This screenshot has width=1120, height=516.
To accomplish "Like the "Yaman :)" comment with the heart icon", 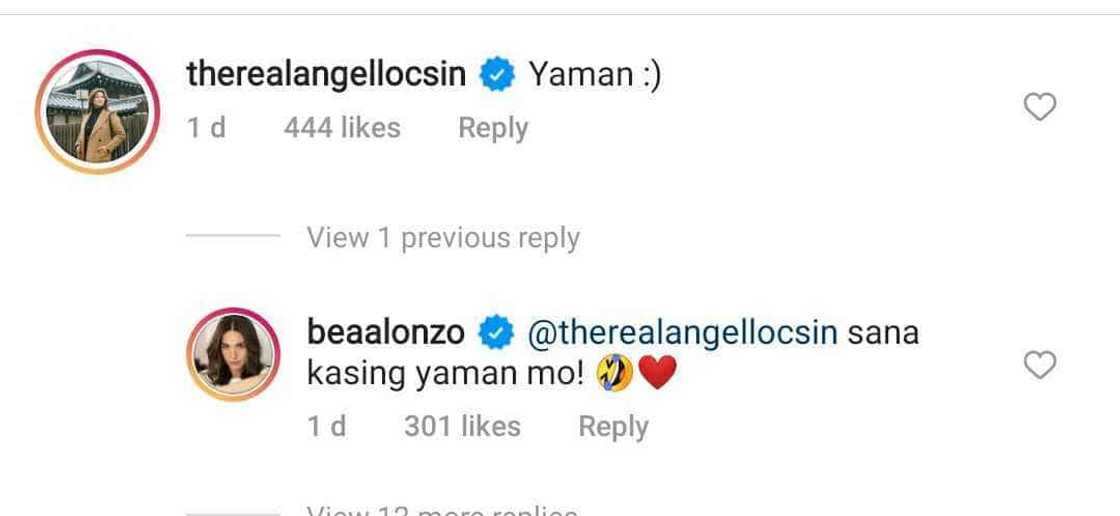I will coord(1039,107).
